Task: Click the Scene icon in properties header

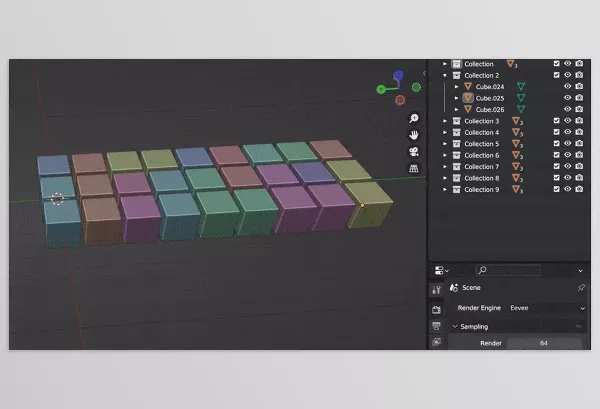Action: point(454,288)
